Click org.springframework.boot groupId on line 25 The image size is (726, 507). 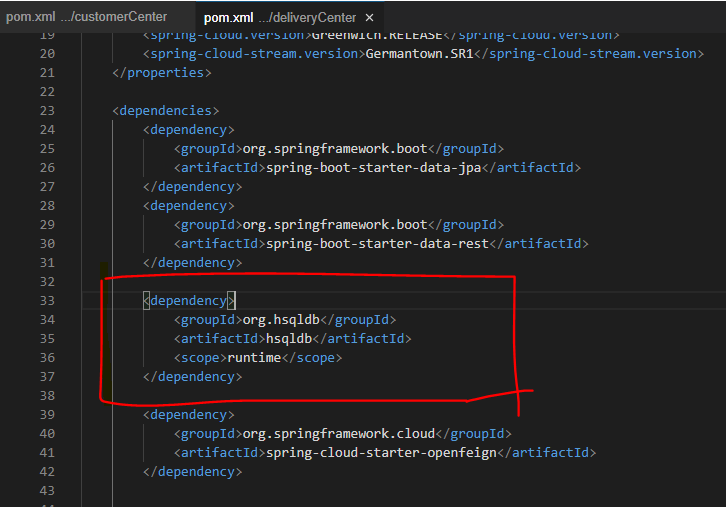coord(335,149)
